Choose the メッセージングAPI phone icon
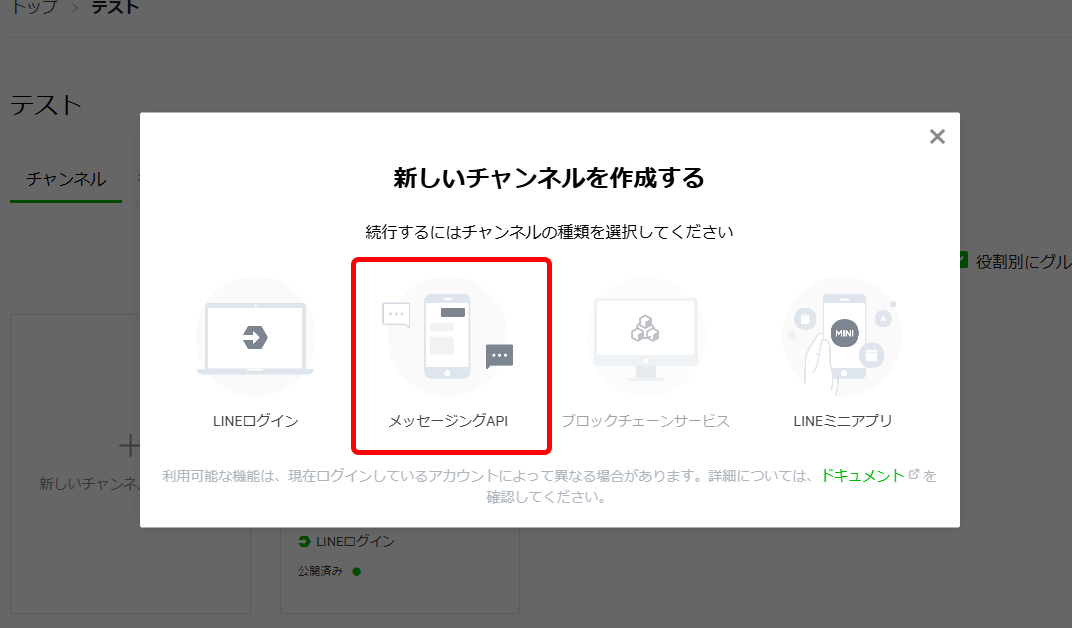Screen dimensions: 1072x628 pyautogui.click(x=448, y=336)
